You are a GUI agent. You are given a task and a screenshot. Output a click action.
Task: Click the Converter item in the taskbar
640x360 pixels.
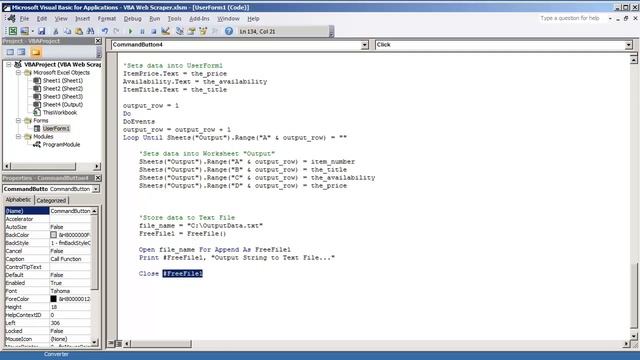click(x=56, y=354)
